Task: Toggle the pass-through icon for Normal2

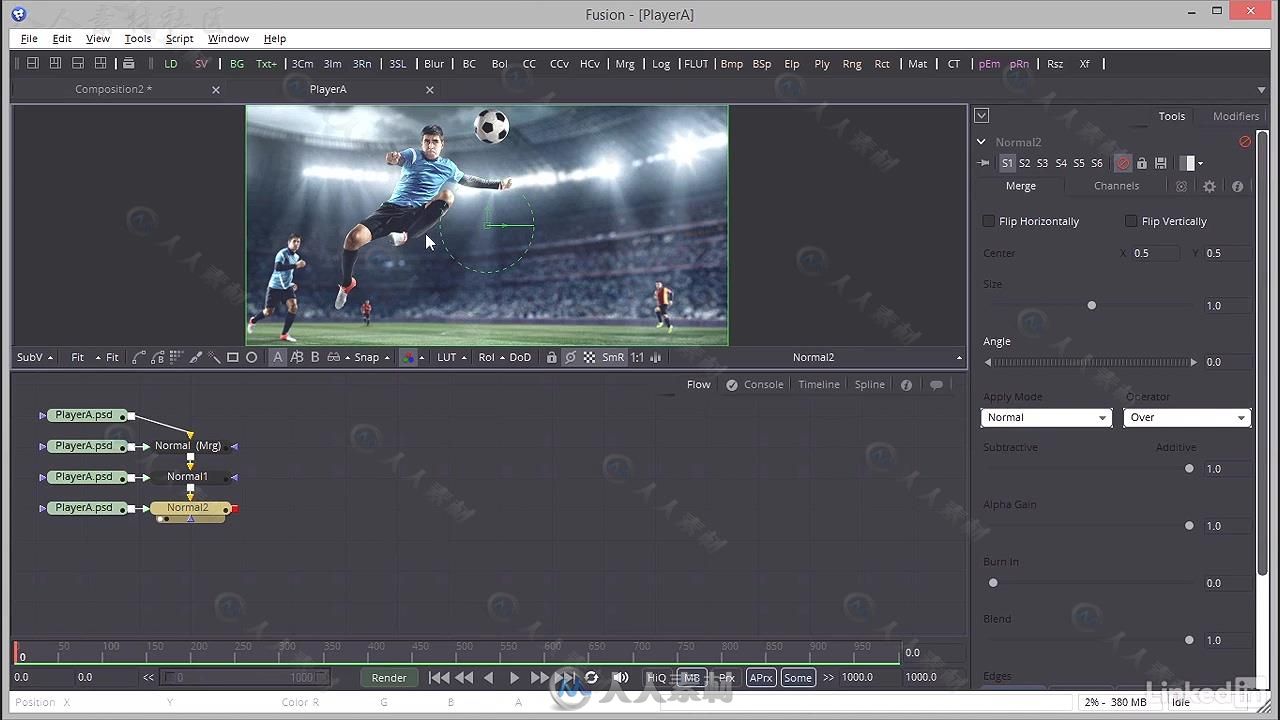Action: click(1123, 163)
